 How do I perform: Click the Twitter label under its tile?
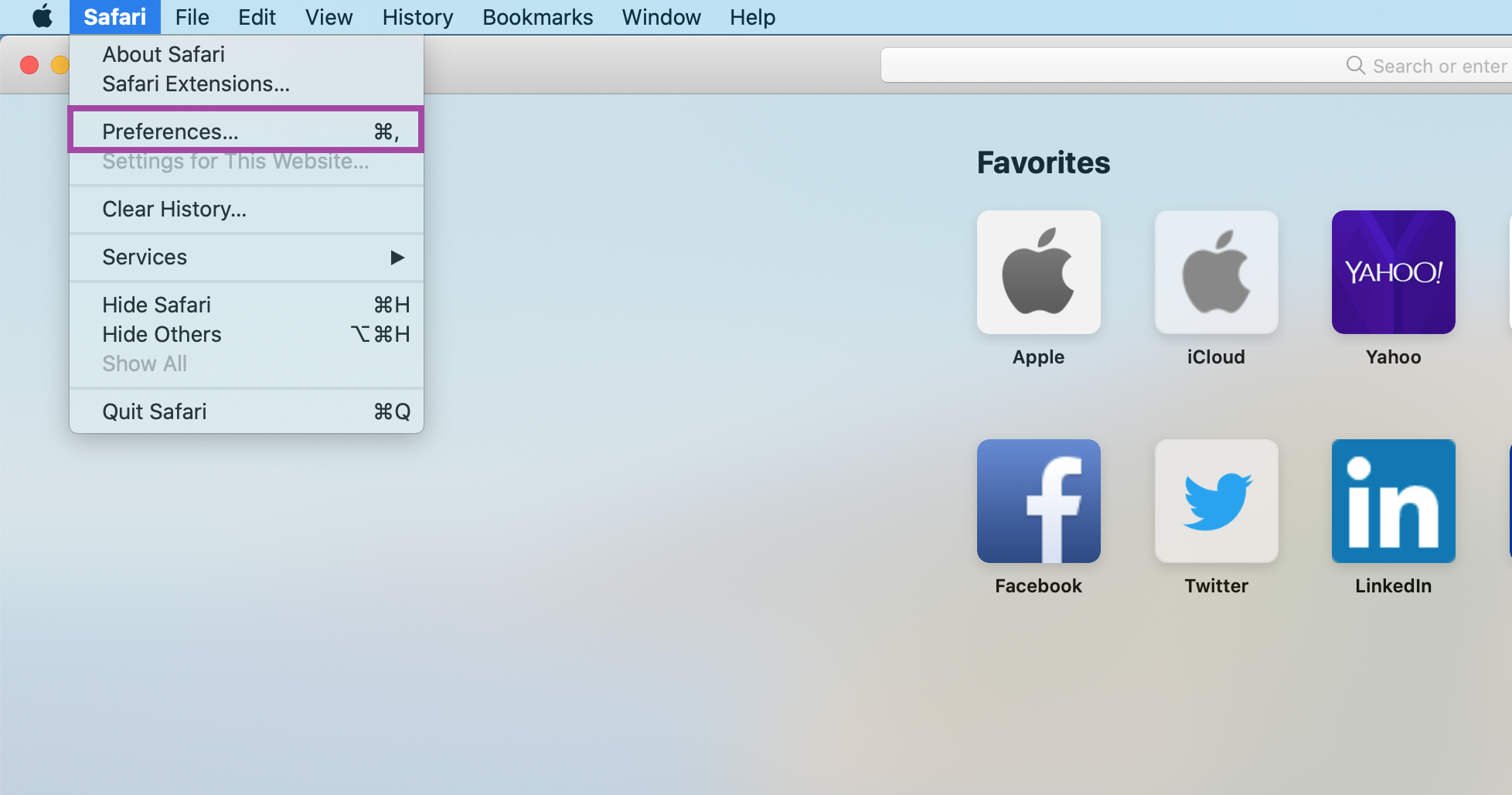click(1216, 585)
